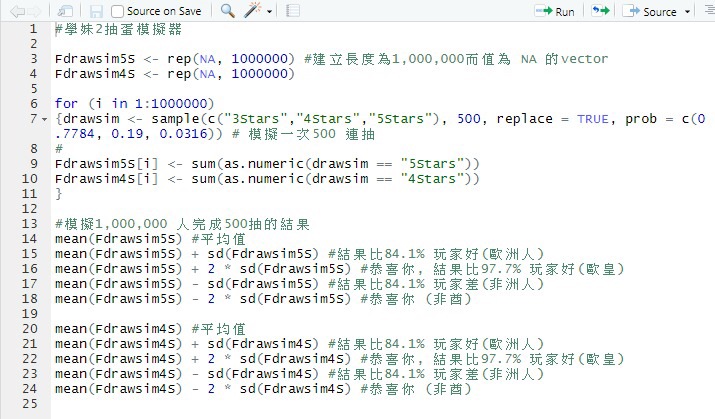This screenshot has width=715, height=419.
Task: Click the line 3 "Fdrawsim5S <- rep" code
Action: (123, 59)
